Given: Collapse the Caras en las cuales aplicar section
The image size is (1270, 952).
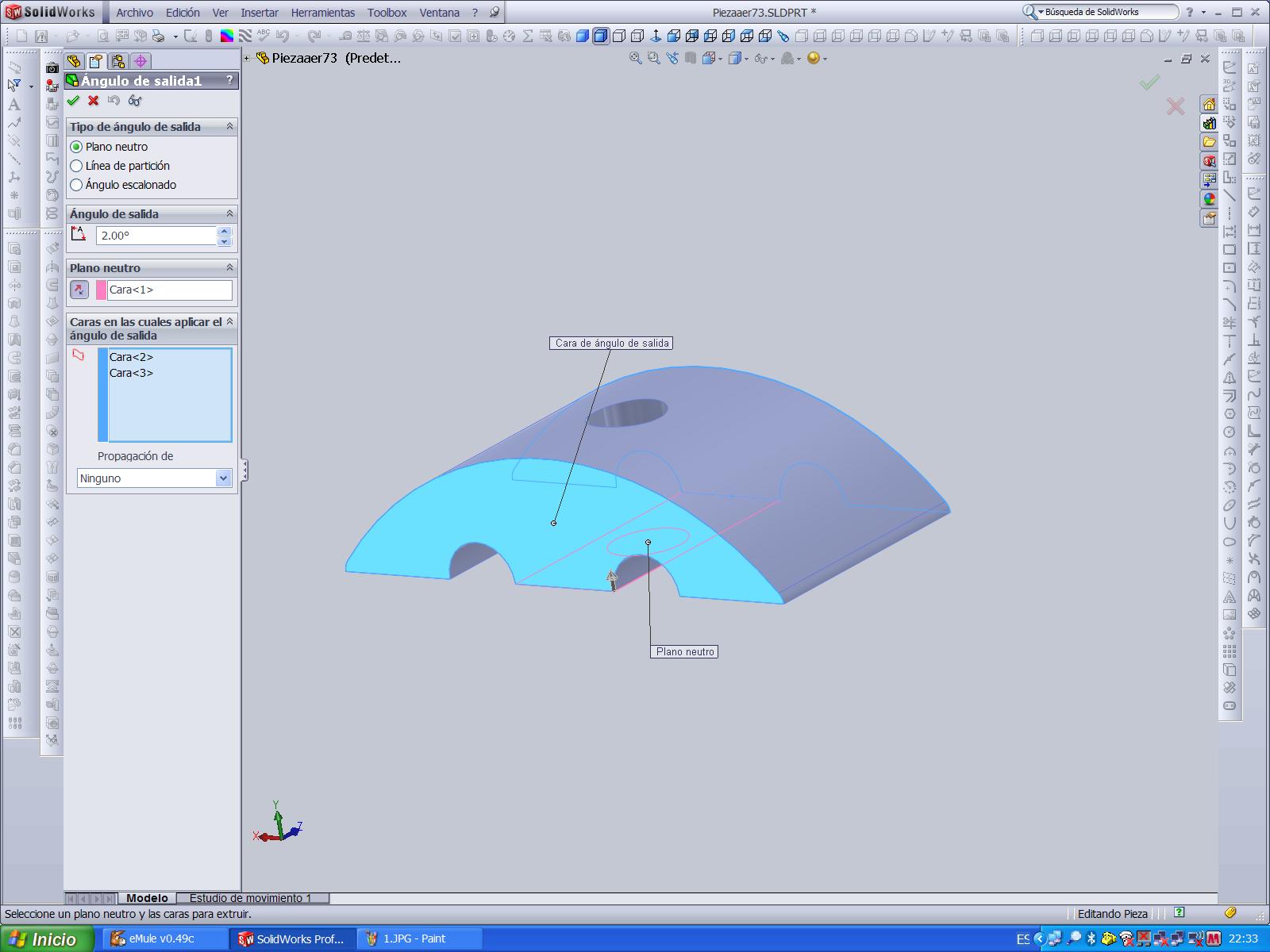Looking at the screenshot, I should pyautogui.click(x=229, y=321).
